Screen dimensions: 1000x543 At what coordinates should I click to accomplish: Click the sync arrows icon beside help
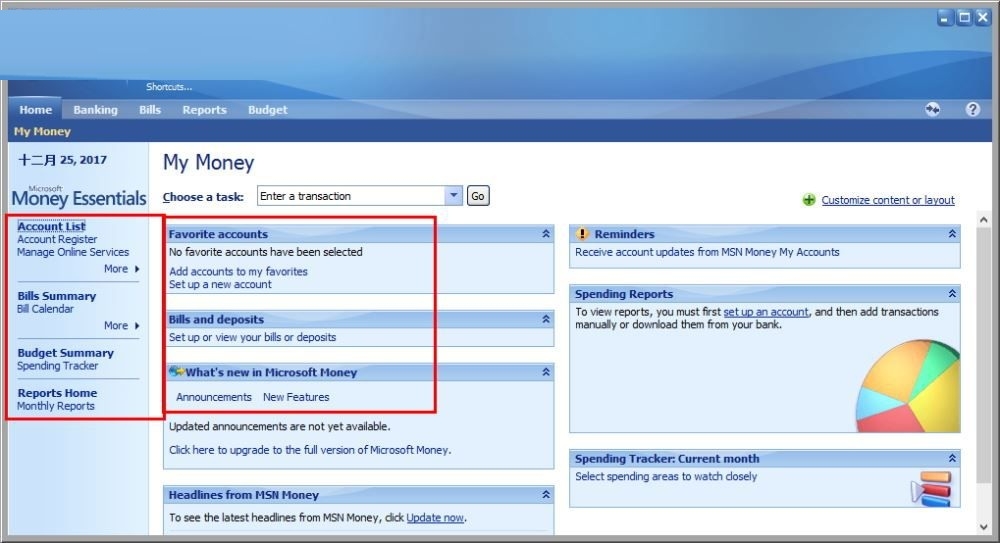click(932, 109)
